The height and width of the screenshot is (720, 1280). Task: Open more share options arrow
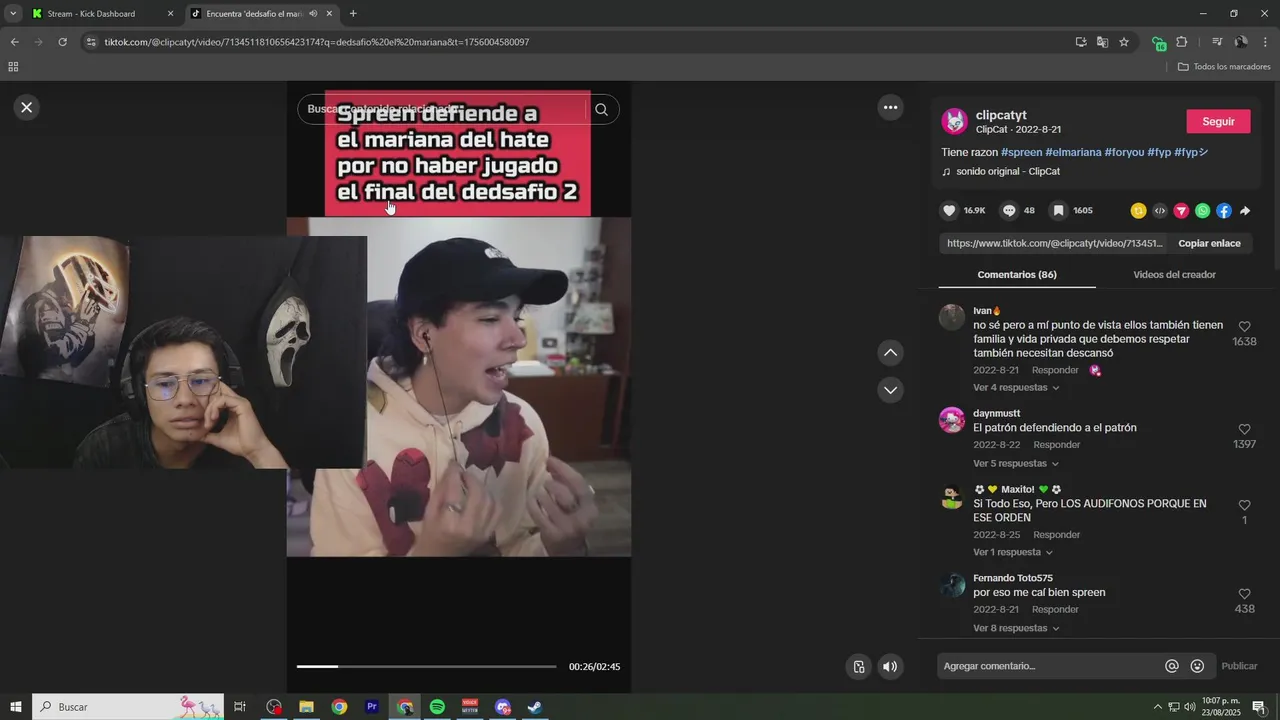[1245, 210]
